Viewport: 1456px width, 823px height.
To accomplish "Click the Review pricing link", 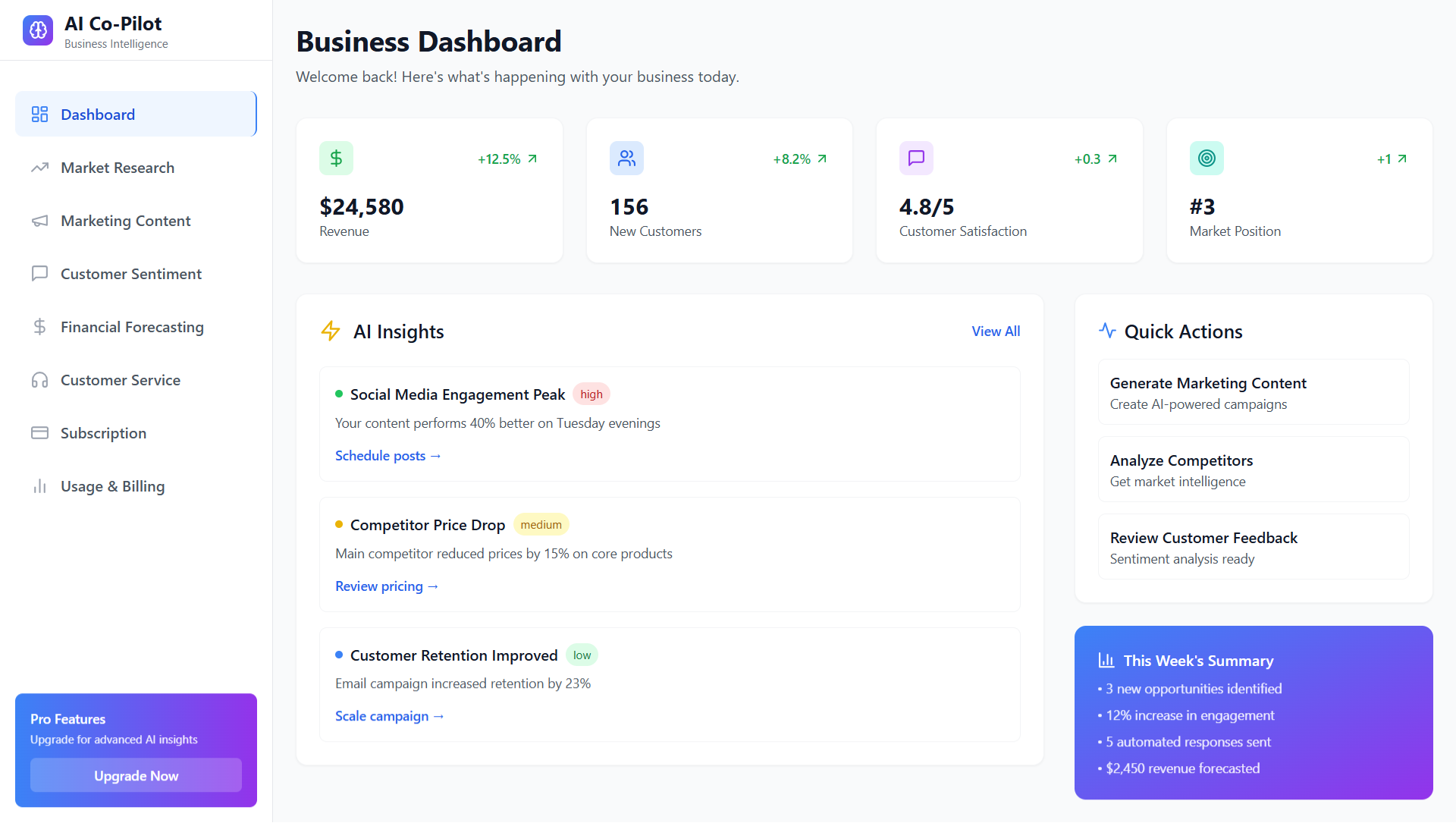I will click(x=387, y=586).
